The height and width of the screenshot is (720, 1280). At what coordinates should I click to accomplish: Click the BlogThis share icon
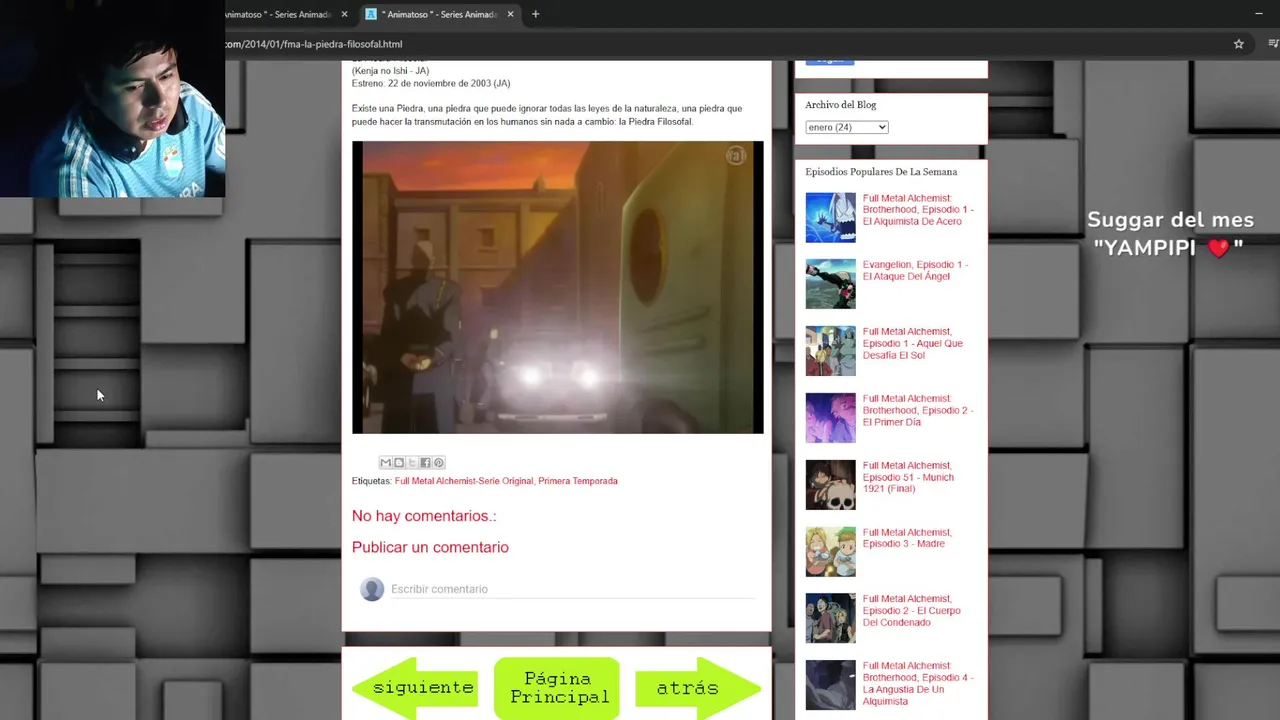[399, 463]
